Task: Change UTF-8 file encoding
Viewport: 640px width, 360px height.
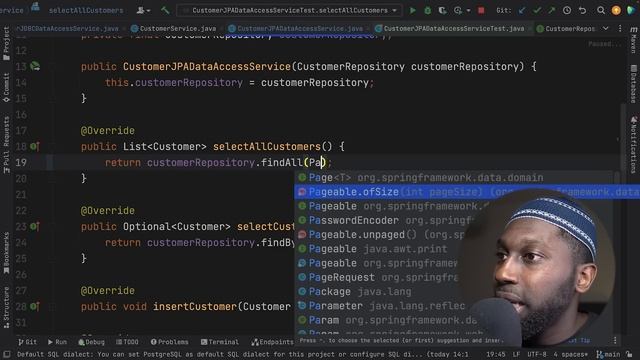Action: (x=537, y=354)
